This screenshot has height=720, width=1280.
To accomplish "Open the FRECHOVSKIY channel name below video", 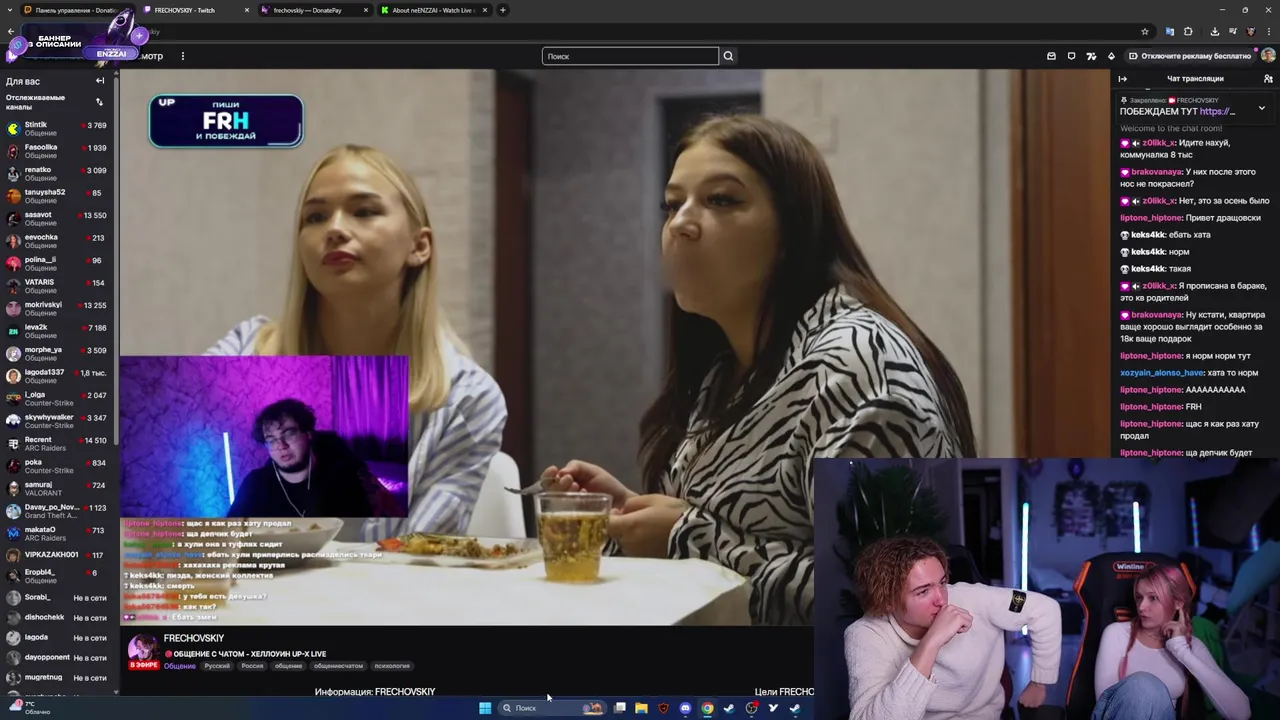I will [194, 638].
